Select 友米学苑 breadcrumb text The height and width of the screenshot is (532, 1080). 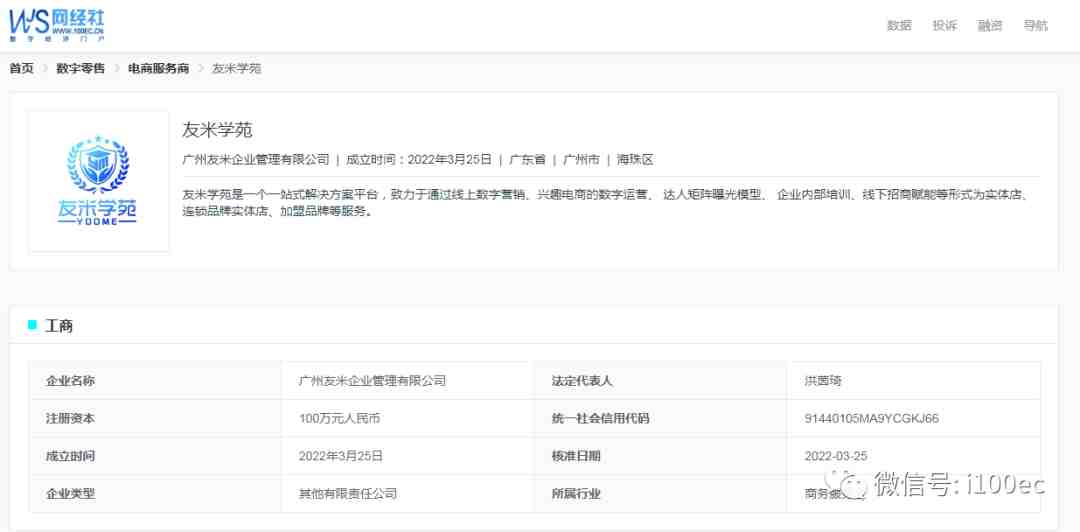236,68
